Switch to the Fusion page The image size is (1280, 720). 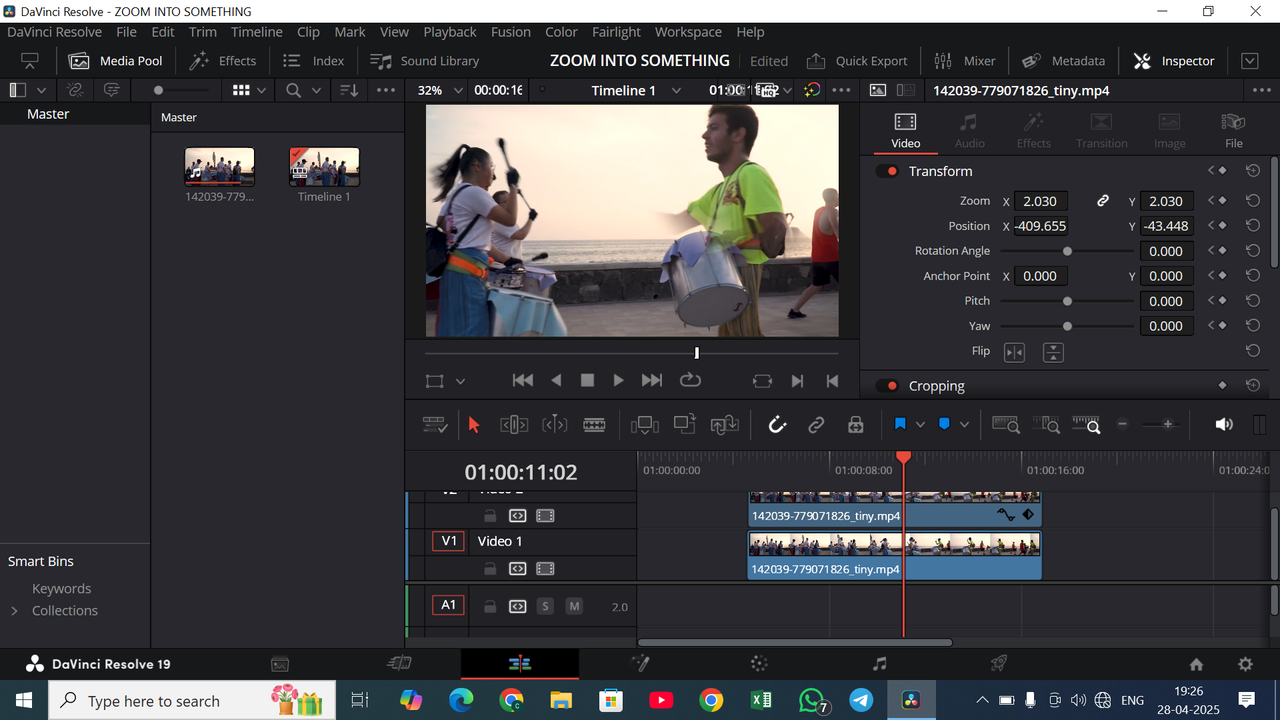coord(640,663)
